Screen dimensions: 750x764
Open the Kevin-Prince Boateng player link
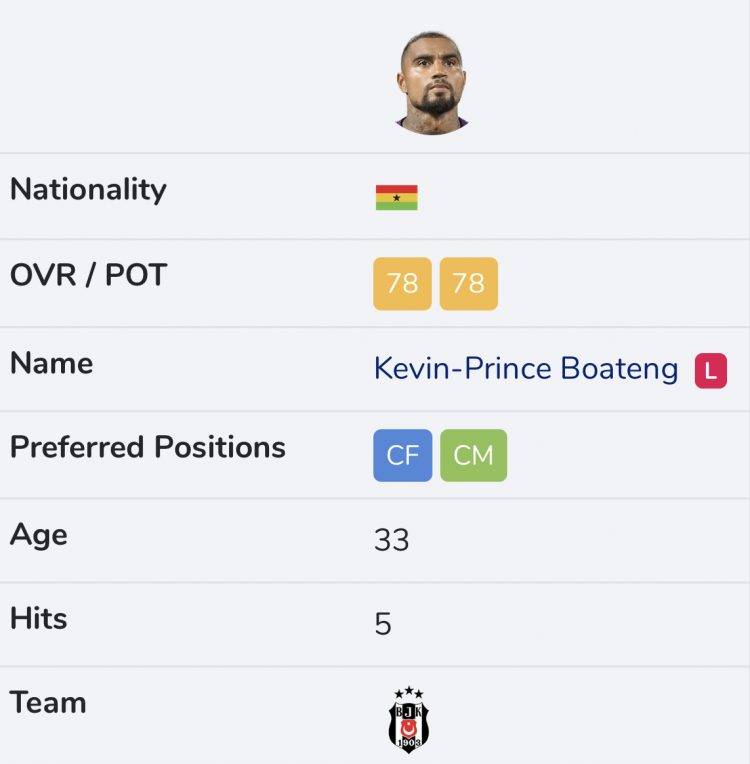[x=526, y=369]
